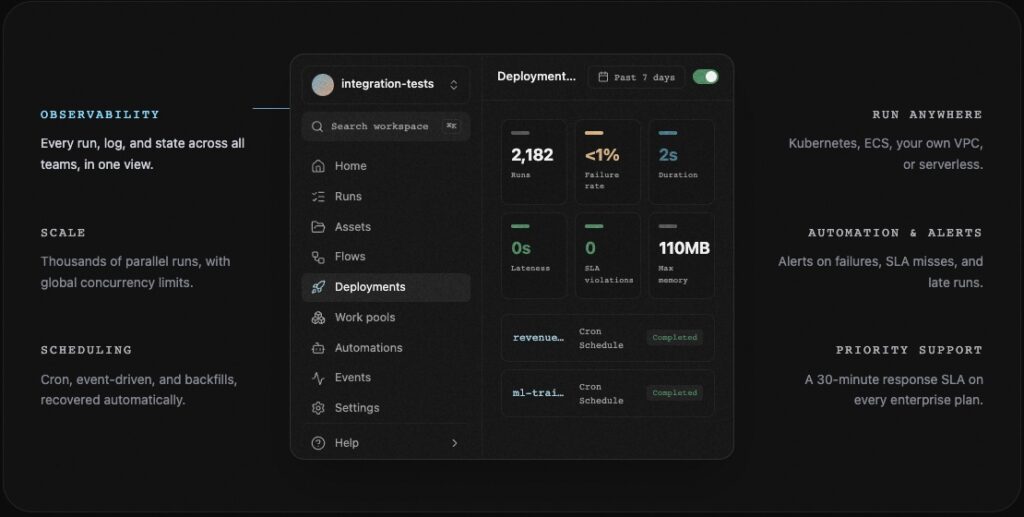Click the 110MB Max memory card
The width and height of the screenshot is (1024, 517).
[x=681, y=256]
